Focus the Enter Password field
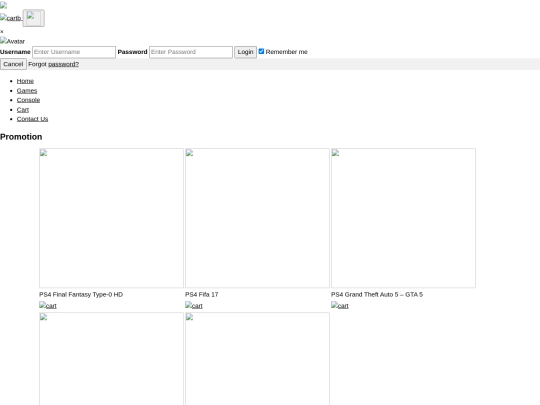The height and width of the screenshot is (405, 540). pos(191,52)
